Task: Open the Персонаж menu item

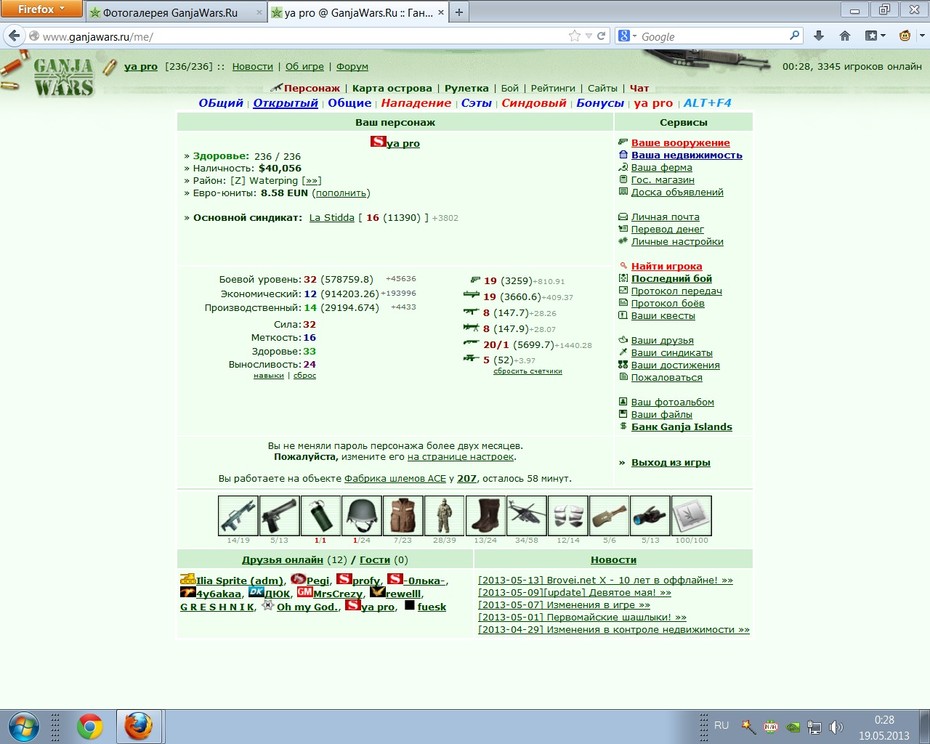Action: pos(311,88)
